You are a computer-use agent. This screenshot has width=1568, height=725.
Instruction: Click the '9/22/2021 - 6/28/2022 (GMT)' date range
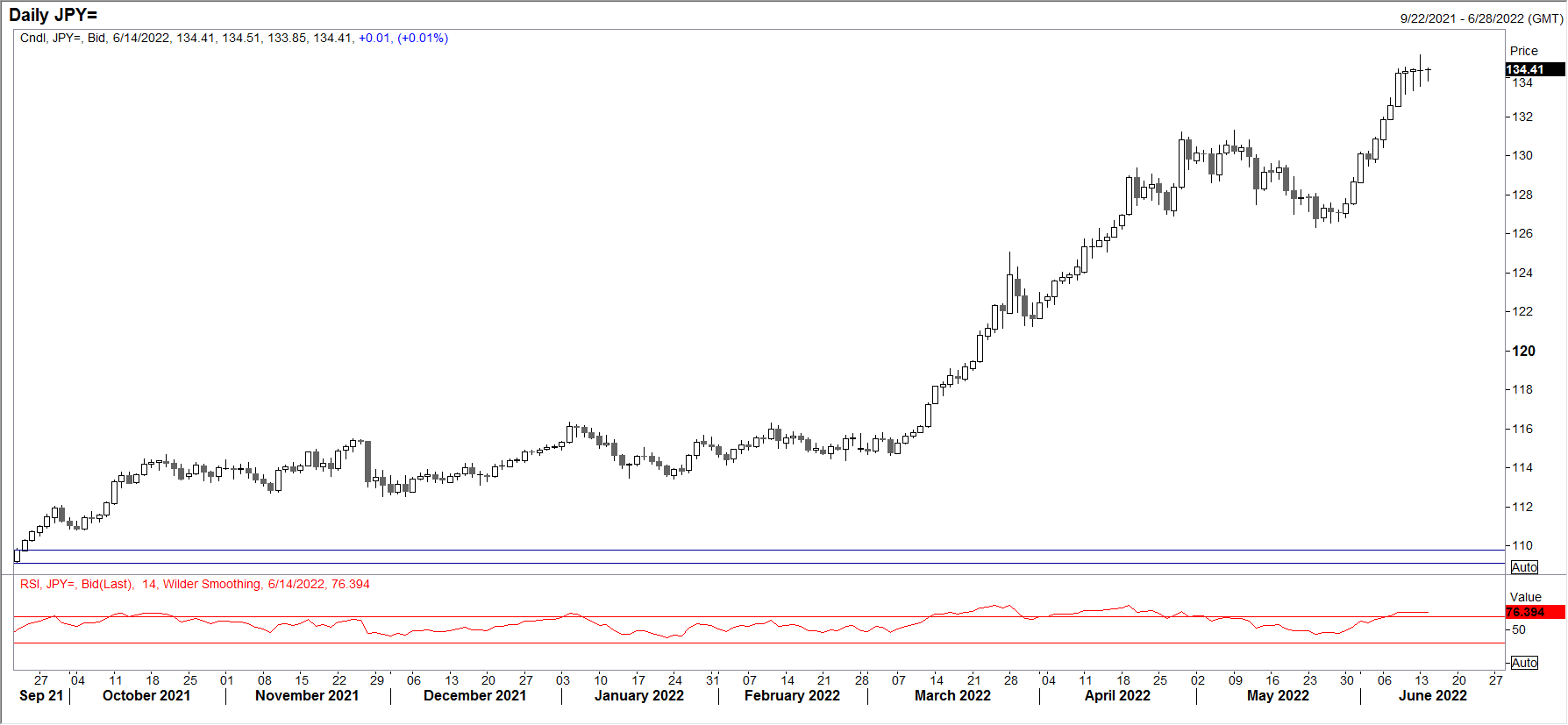tap(1481, 18)
